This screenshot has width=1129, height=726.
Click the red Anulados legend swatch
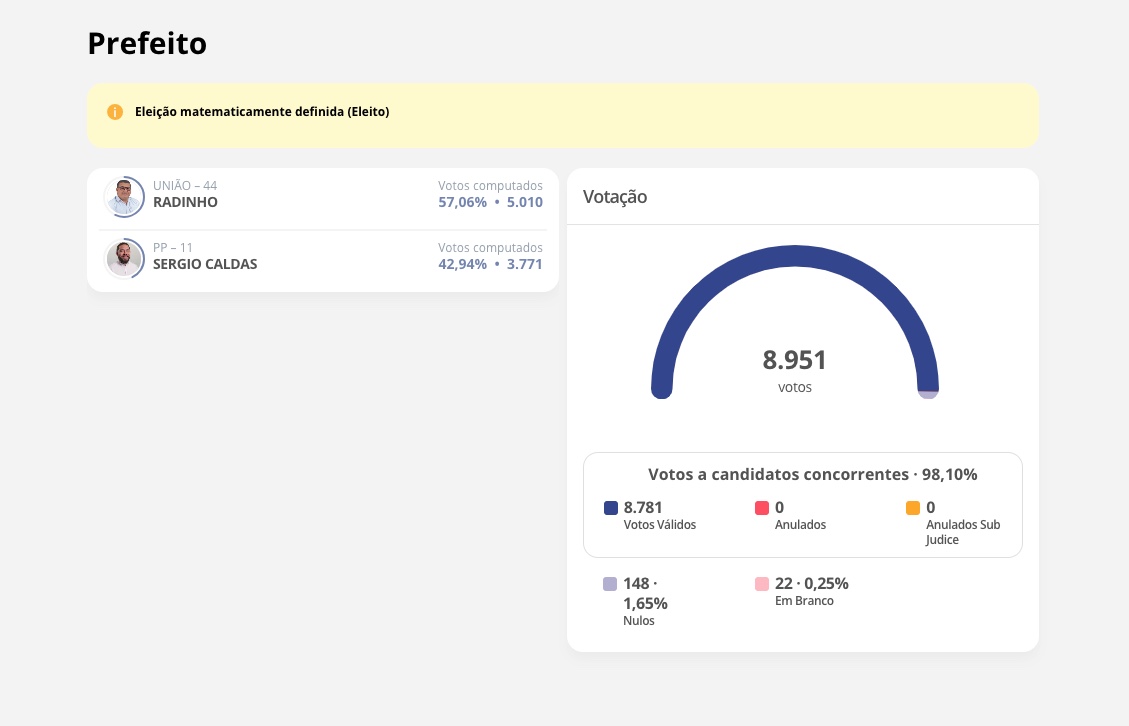[x=762, y=508]
